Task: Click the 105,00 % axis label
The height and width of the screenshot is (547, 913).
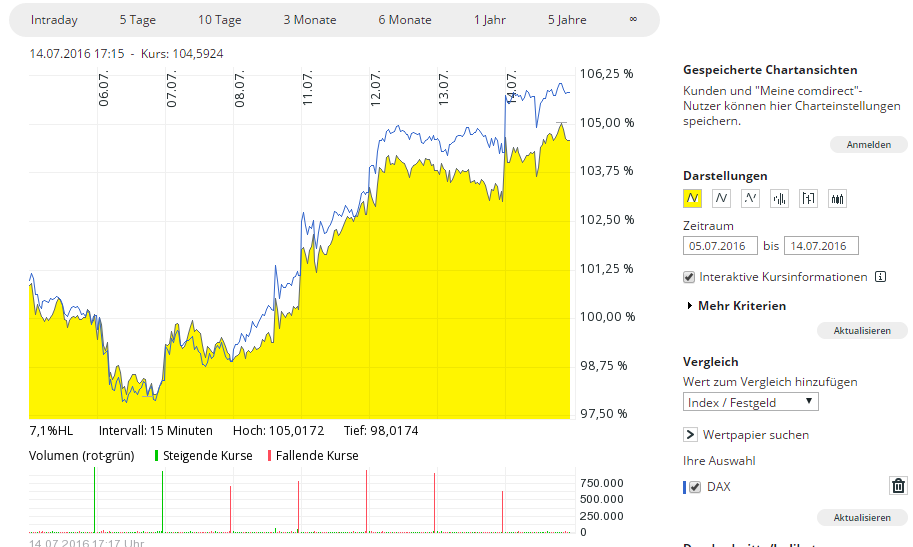Action: coord(606,122)
